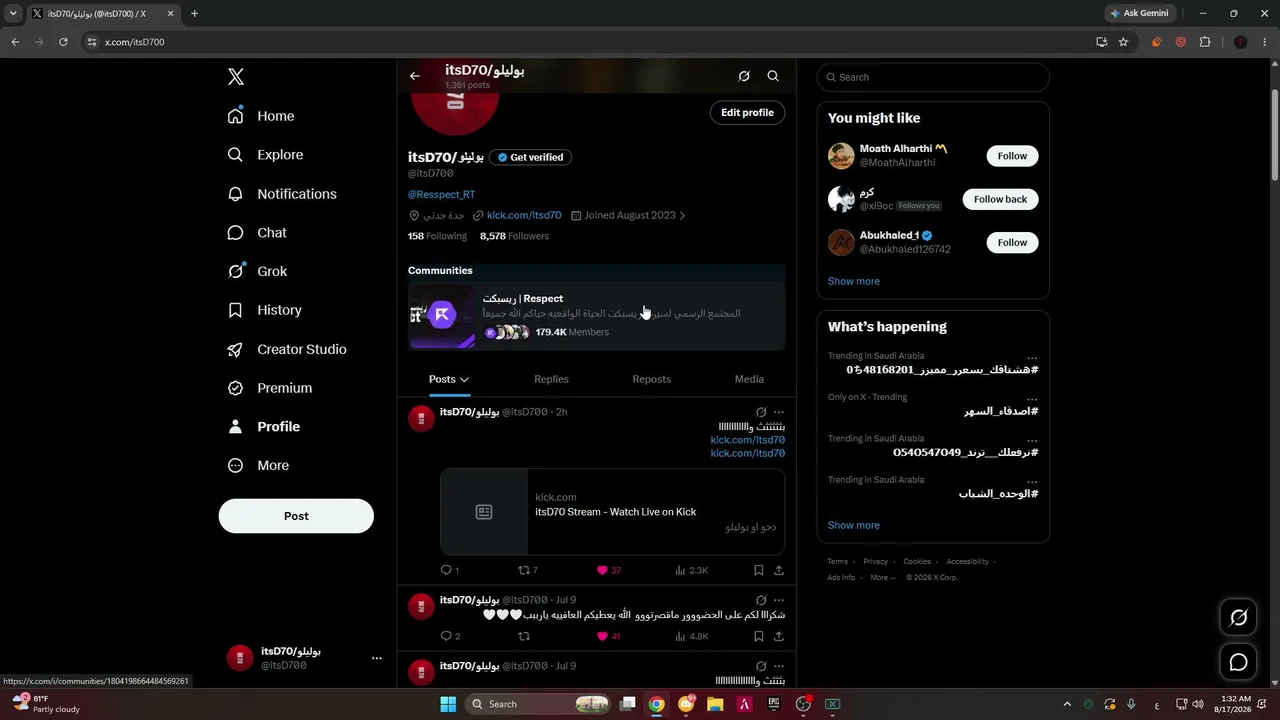
Task: Reply to the 2h post
Action: 449,570
